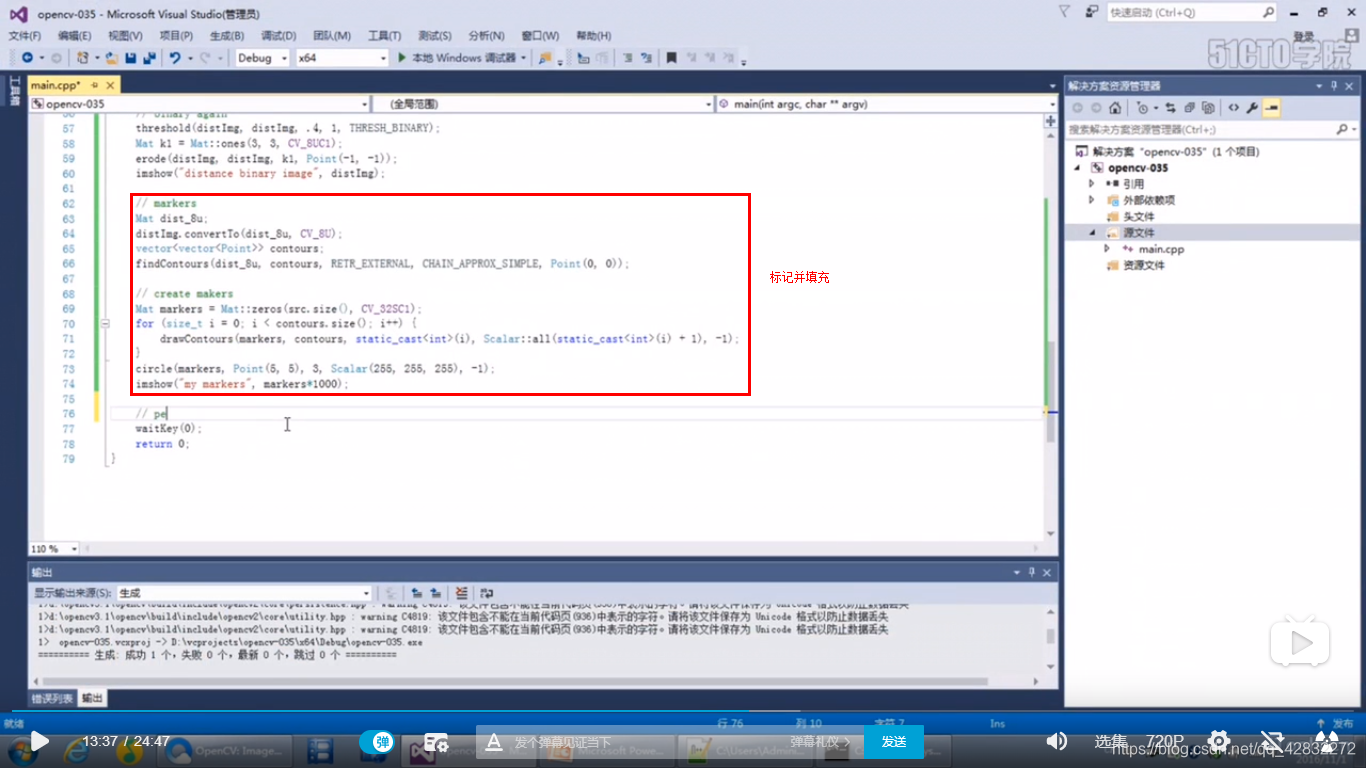Open the x64 platform dropdown

341,58
